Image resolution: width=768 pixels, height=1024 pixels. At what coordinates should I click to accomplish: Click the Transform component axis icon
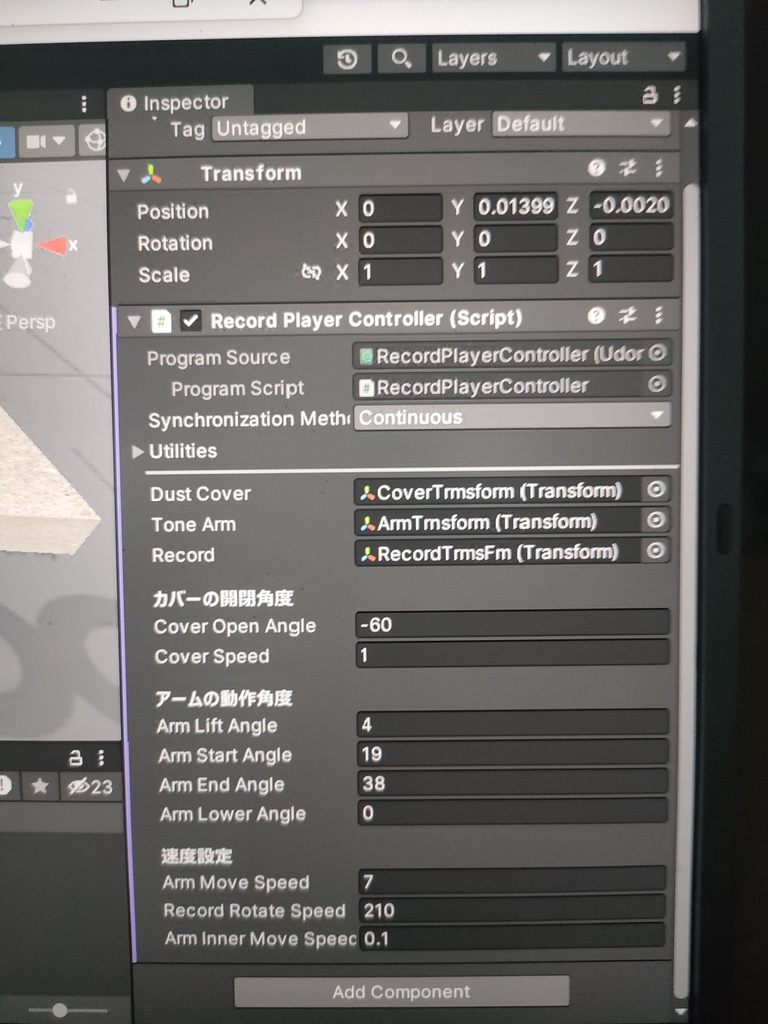(152, 174)
